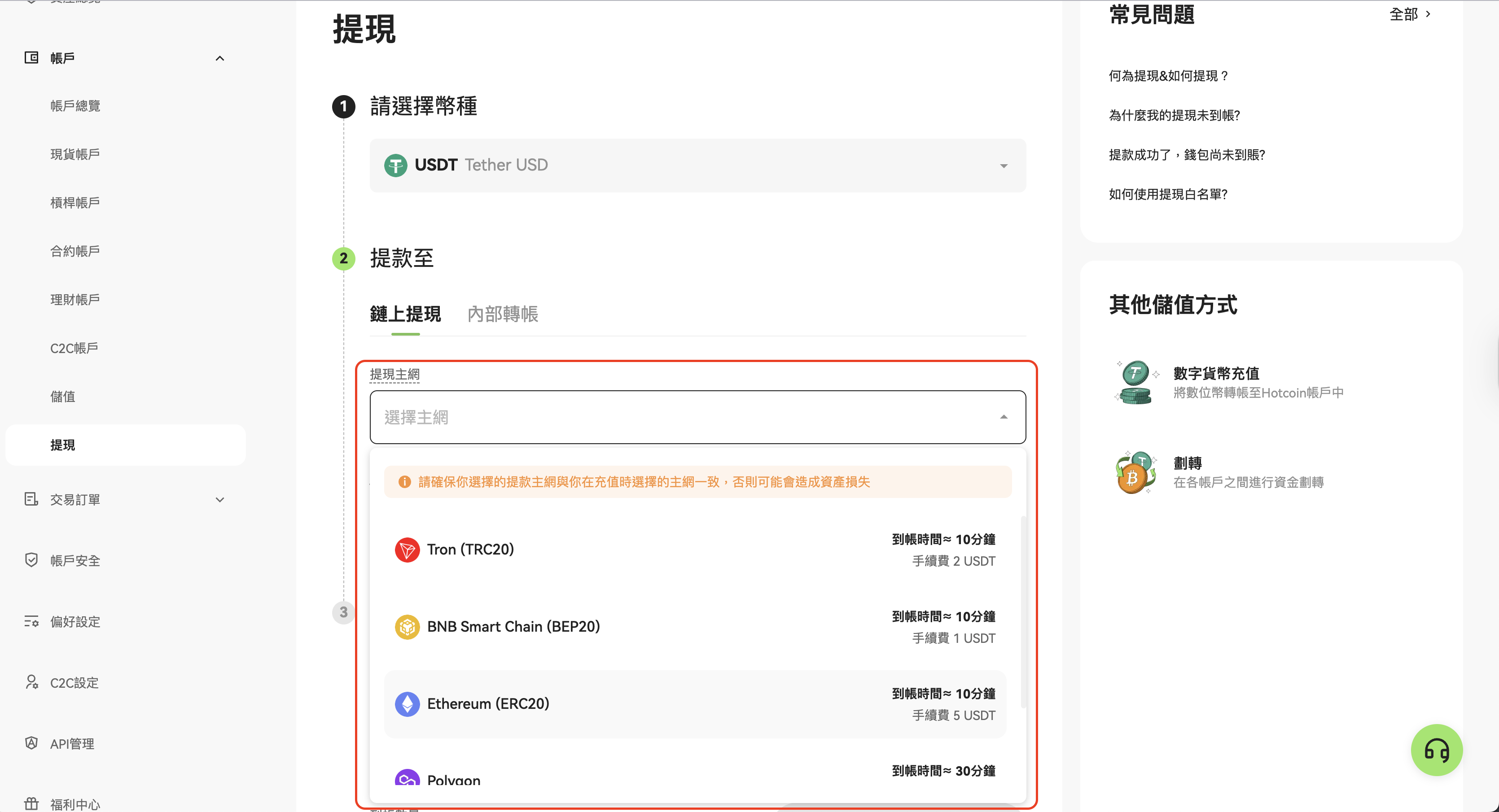Collapse the 選擇主網 network dropdown
1499x812 pixels.
tap(1003, 417)
